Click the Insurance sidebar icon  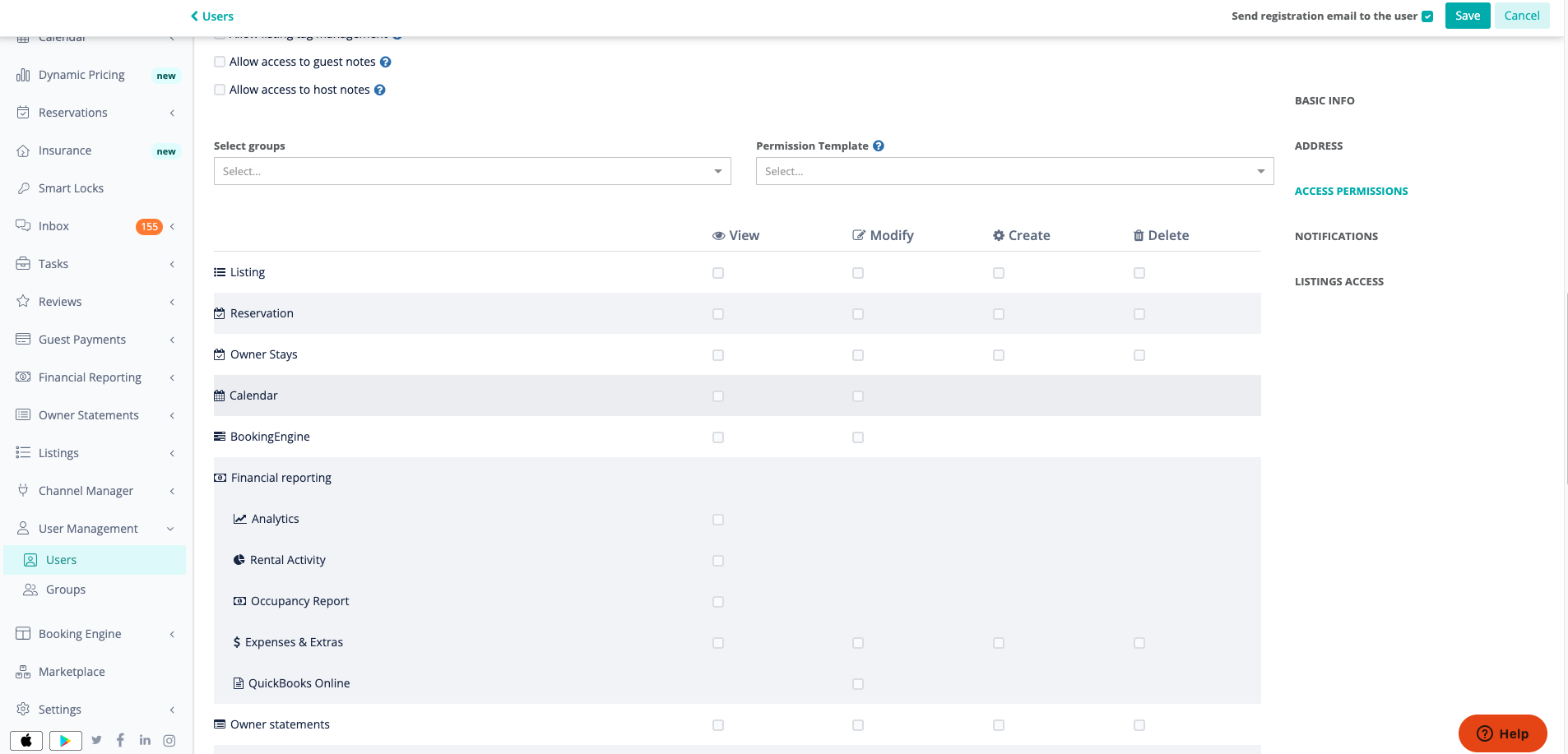[24, 150]
